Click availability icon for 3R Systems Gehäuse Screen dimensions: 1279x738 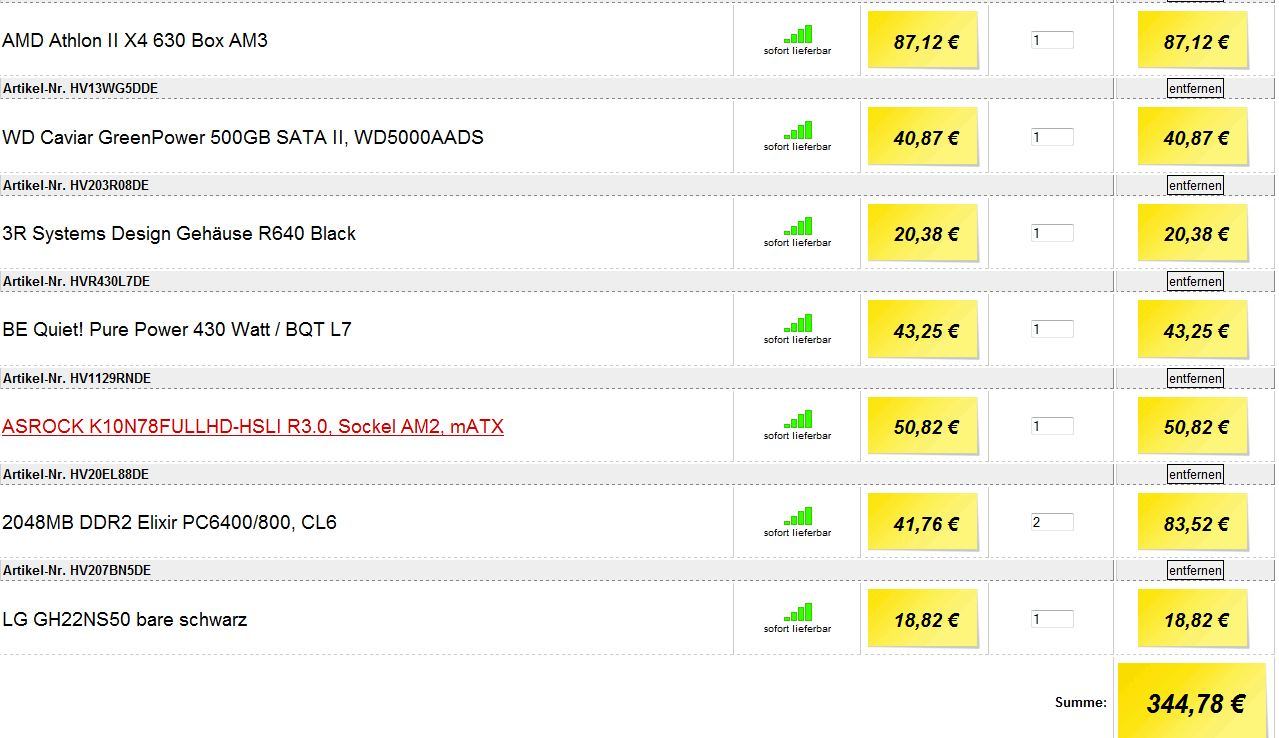(798, 227)
